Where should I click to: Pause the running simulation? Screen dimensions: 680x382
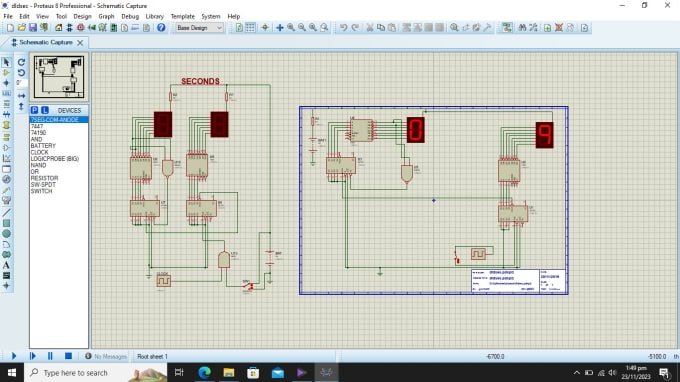(50, 356)
